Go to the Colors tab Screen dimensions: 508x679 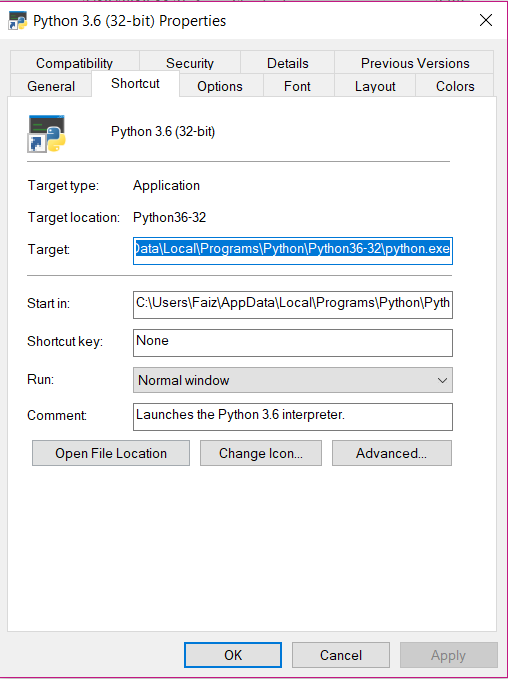pos(455,86)
